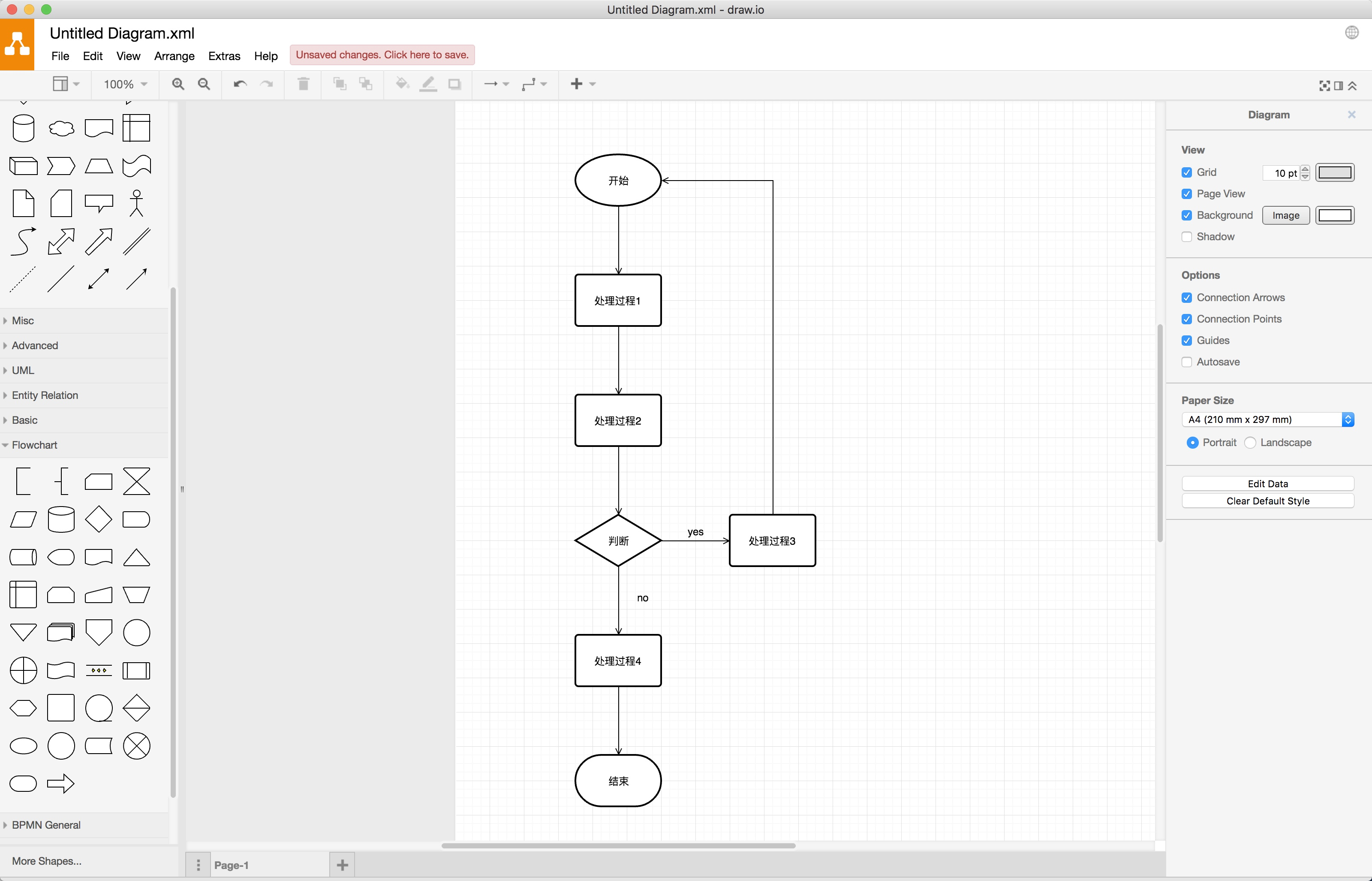Image resolution: width=1372 pixels, height=881 pixels.
Task: Click the Edit Data button
Action: point(1267,483)
